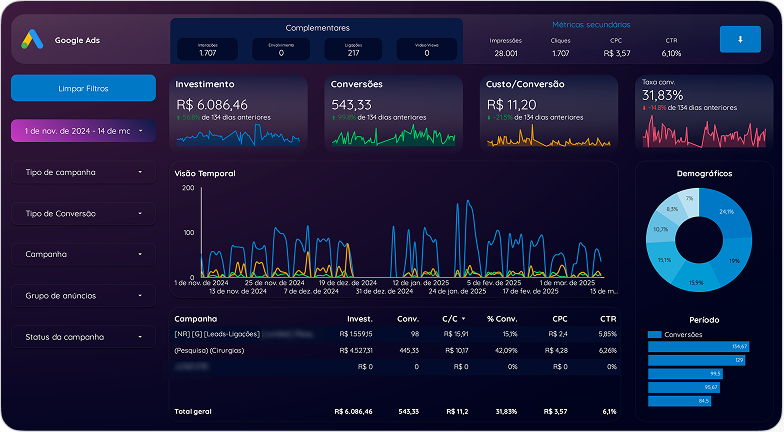
Task: Click the C/C column sort arrow
Action: (x=463, y=318)
